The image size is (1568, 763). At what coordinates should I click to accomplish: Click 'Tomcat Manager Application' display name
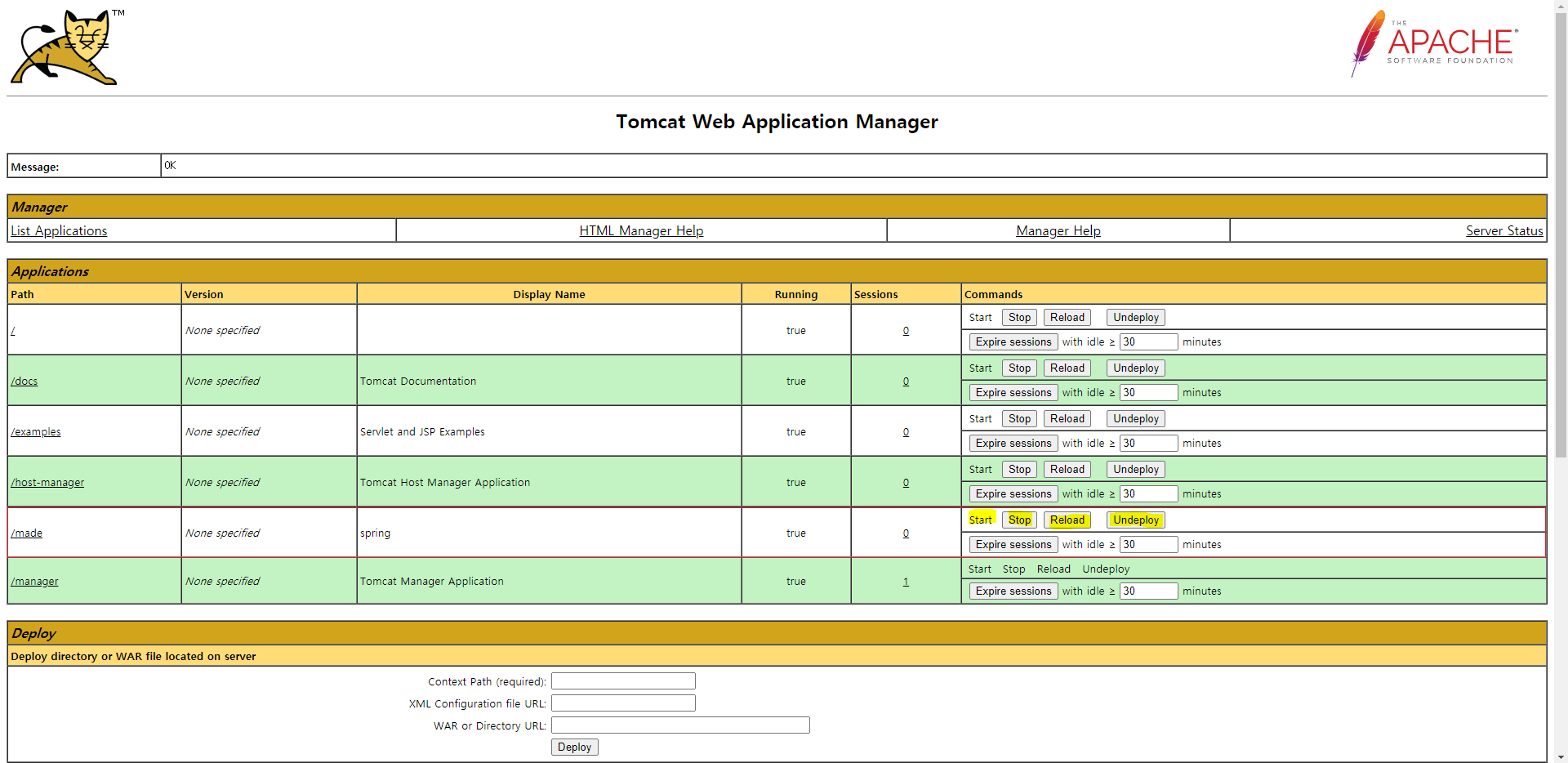coord(432,582)
